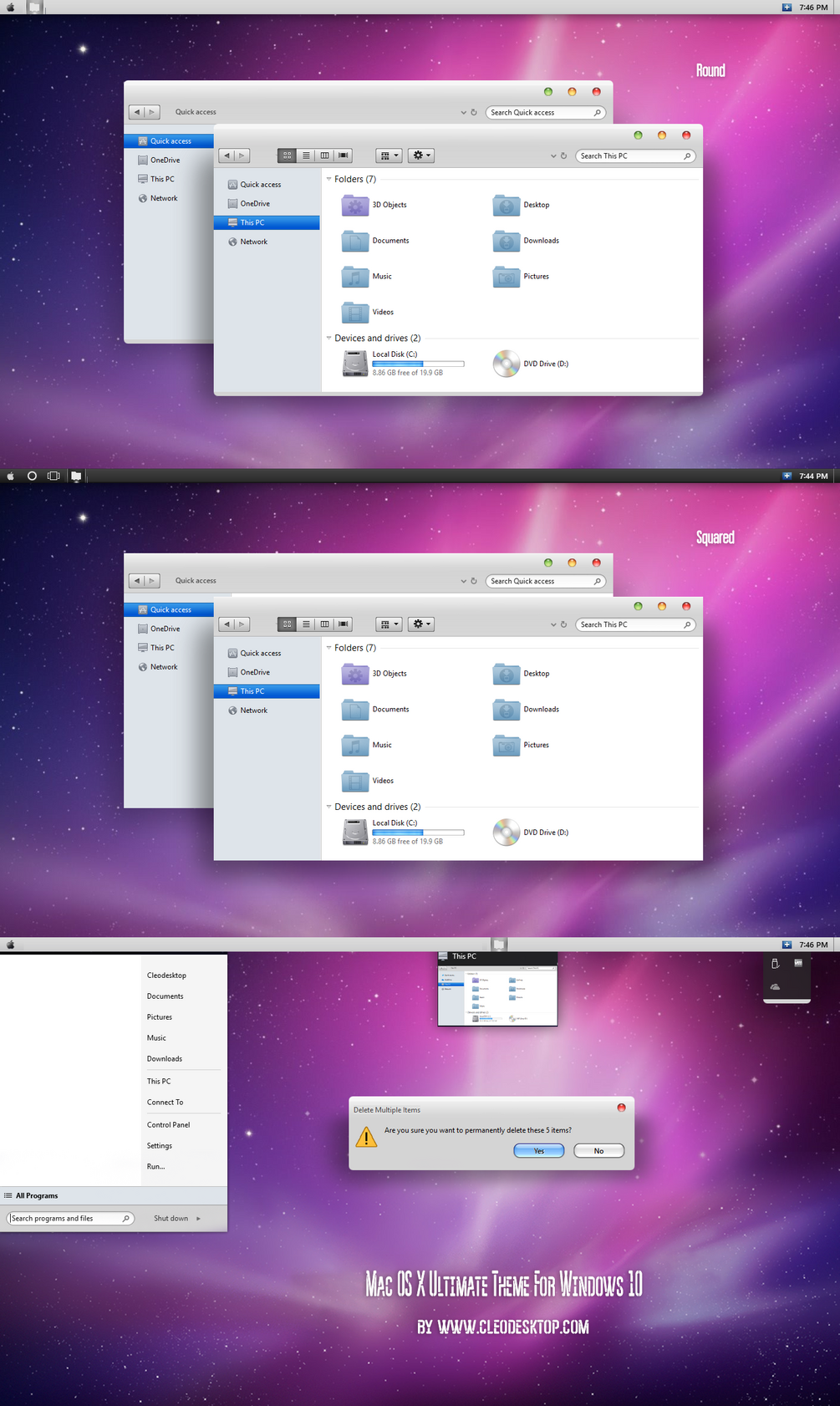Open Music from the start menu
The height and width of the screenshot is (1406, 840).
click(156, 1038)
